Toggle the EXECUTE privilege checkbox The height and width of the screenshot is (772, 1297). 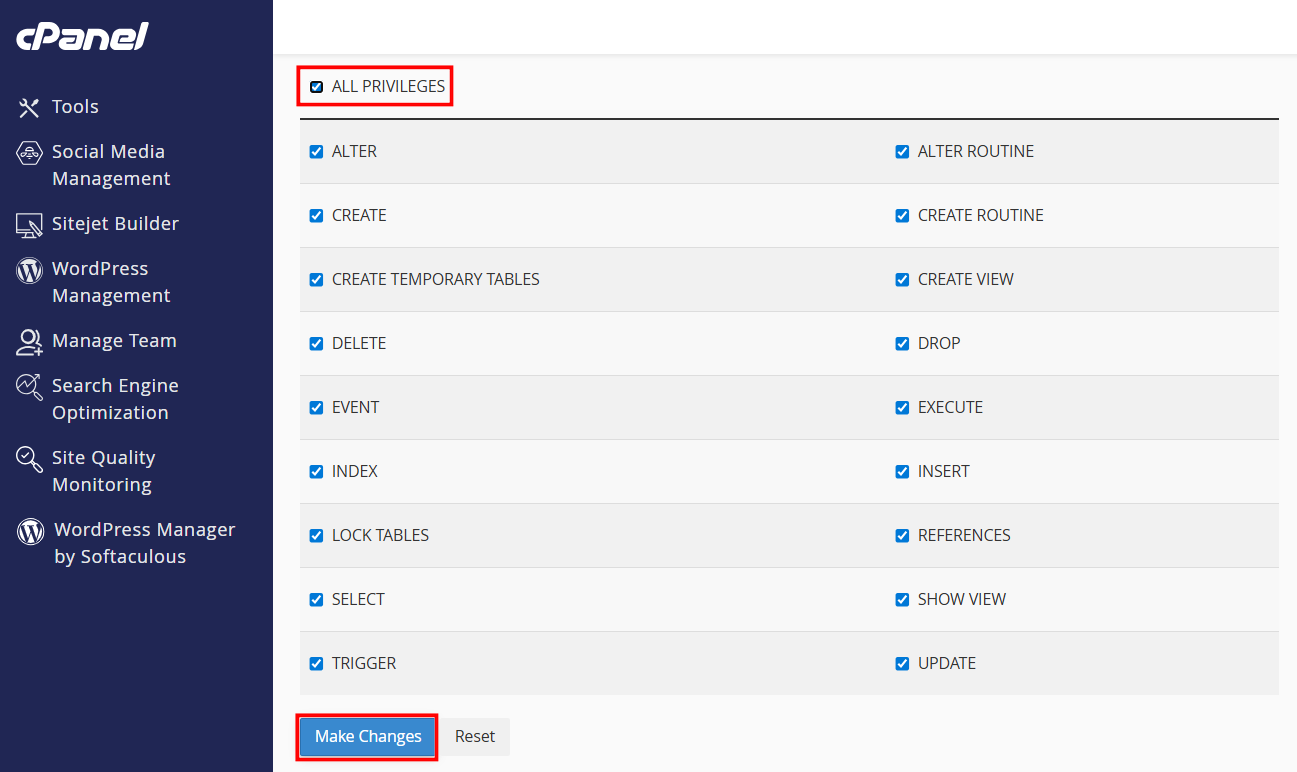pos(902,408)
